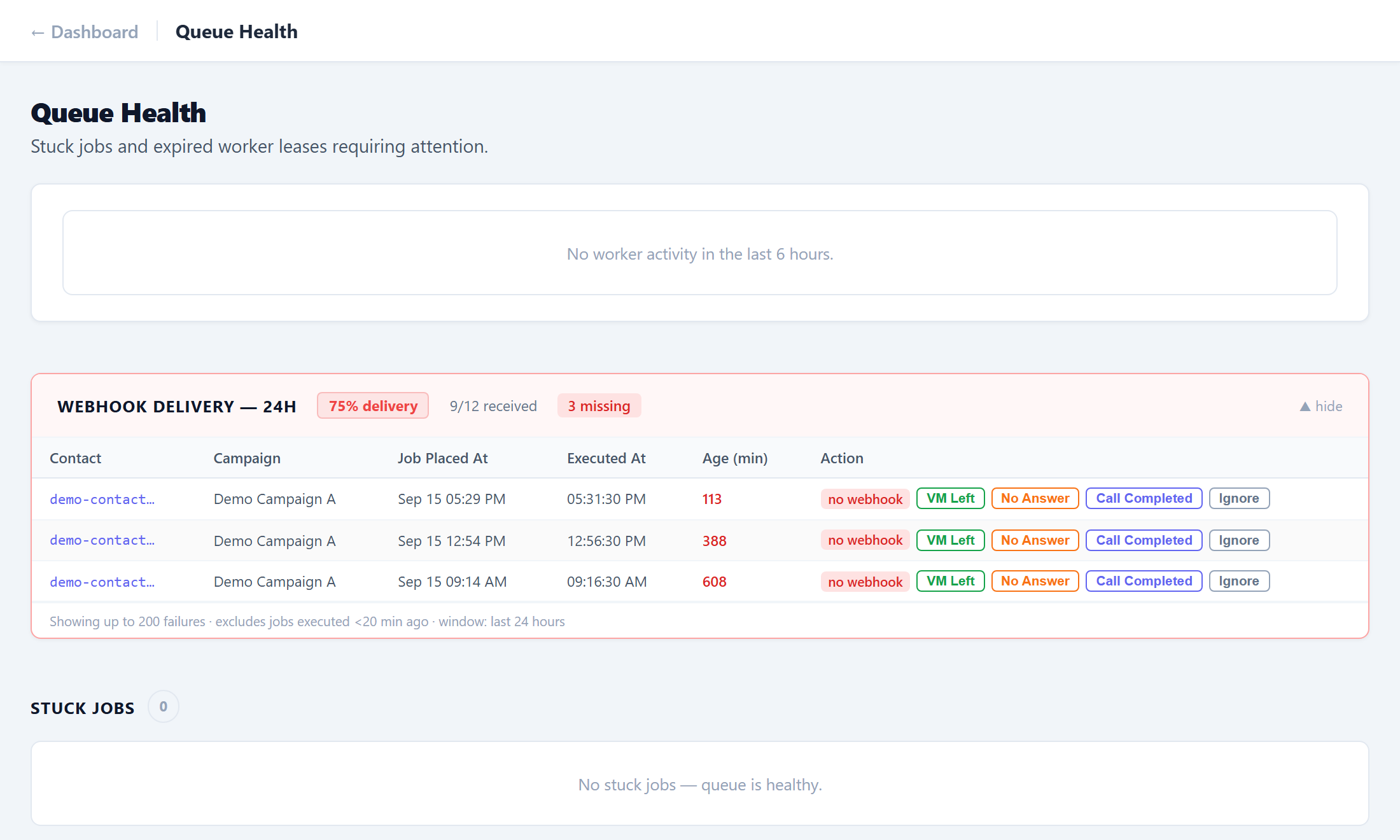Click the No worker activity message
Image resolution: width=1400 pixels, height=840 pixels.
pyautogui.click(x=700, y=254)
